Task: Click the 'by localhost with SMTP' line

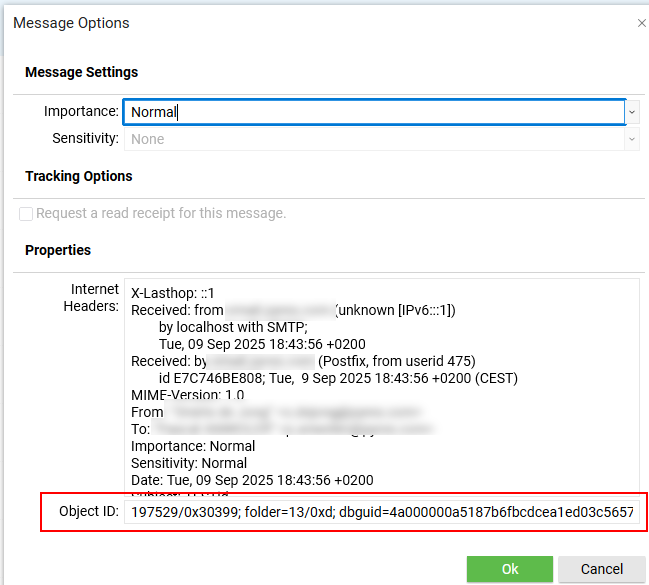Action: pyautogui.click(x=233, y=327)
